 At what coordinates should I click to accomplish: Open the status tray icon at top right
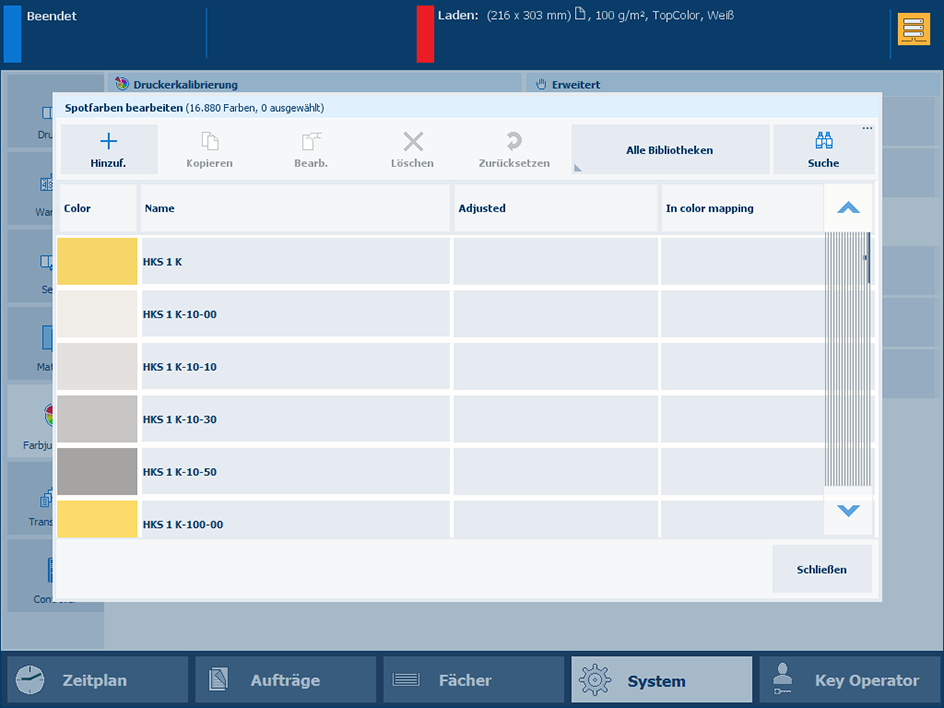tap(913, 29)
